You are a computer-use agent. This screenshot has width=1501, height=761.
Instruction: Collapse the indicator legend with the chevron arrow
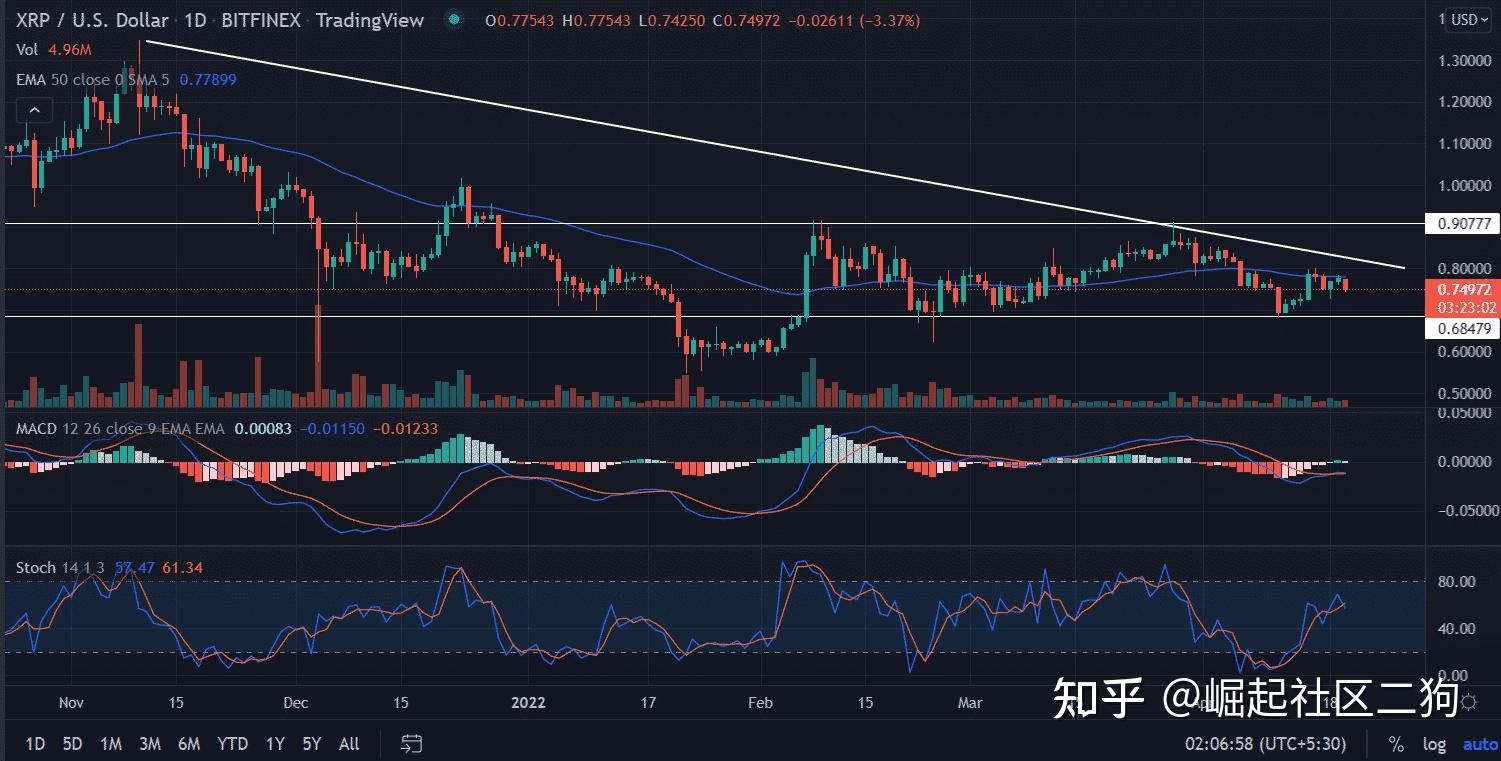click(x=34, y=110)
